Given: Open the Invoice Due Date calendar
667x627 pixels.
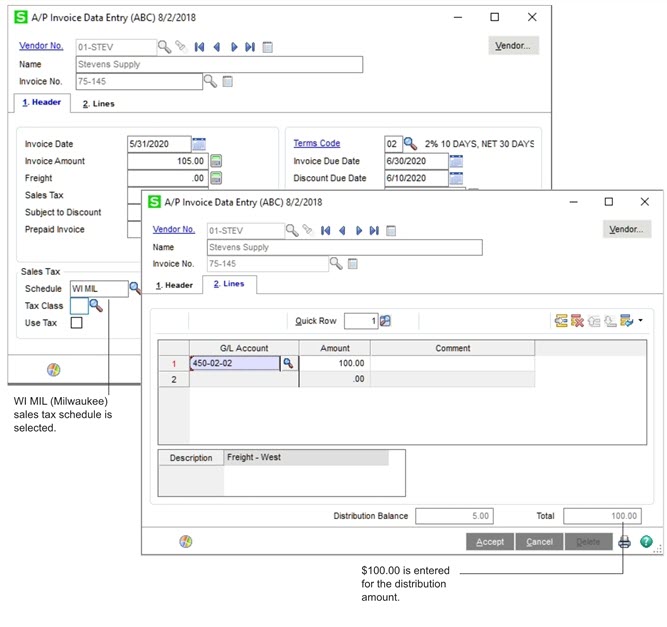Looking at the screenshot, I should pyautogui.click(x=456, y=161).
